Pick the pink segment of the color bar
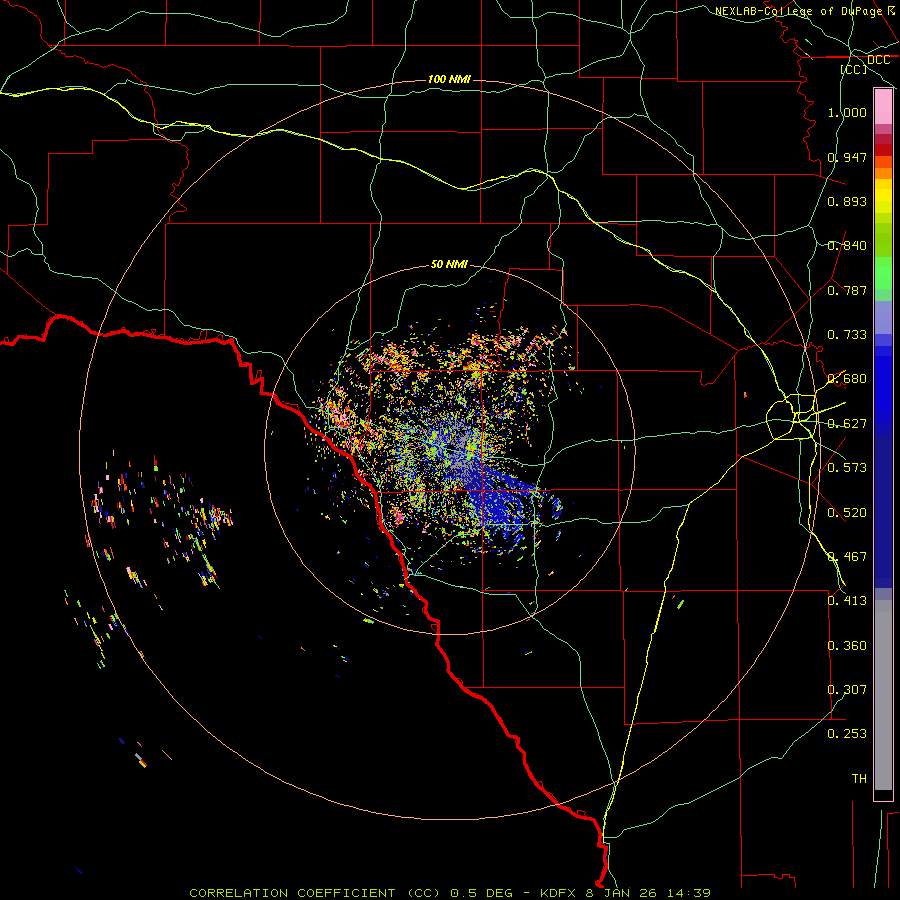Screen dimensions: 900x900 click(883, 107)
